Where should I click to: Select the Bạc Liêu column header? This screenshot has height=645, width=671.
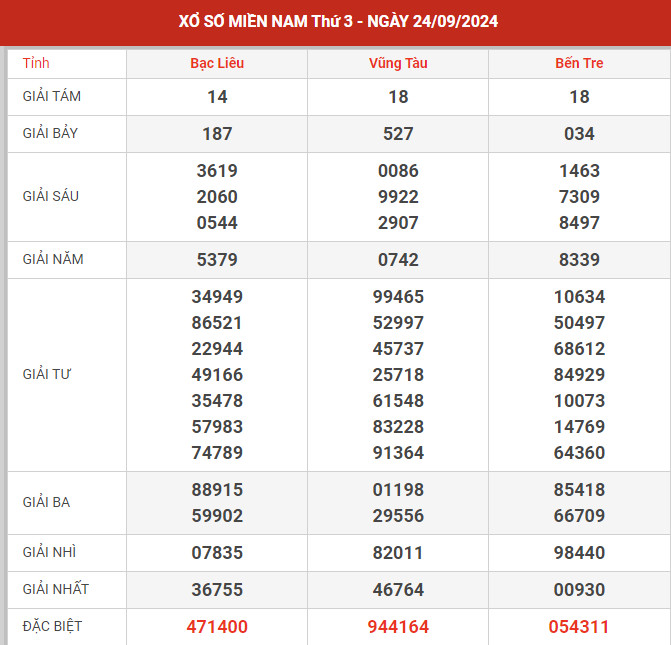(217, 63)
